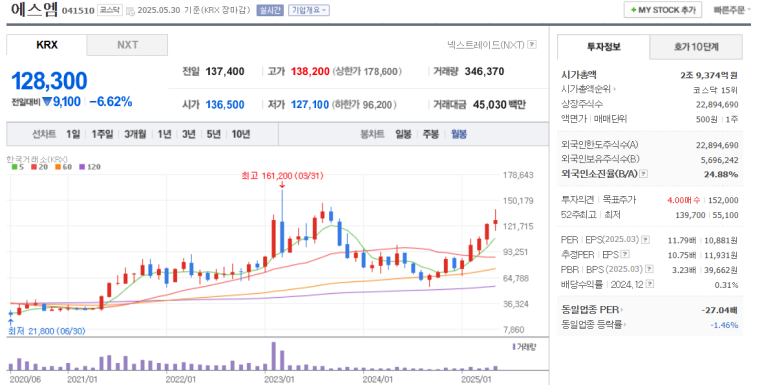Click help icon beside 추정PER EPS
Viewport: 773px width, 385px height.
tap(626, 254)
